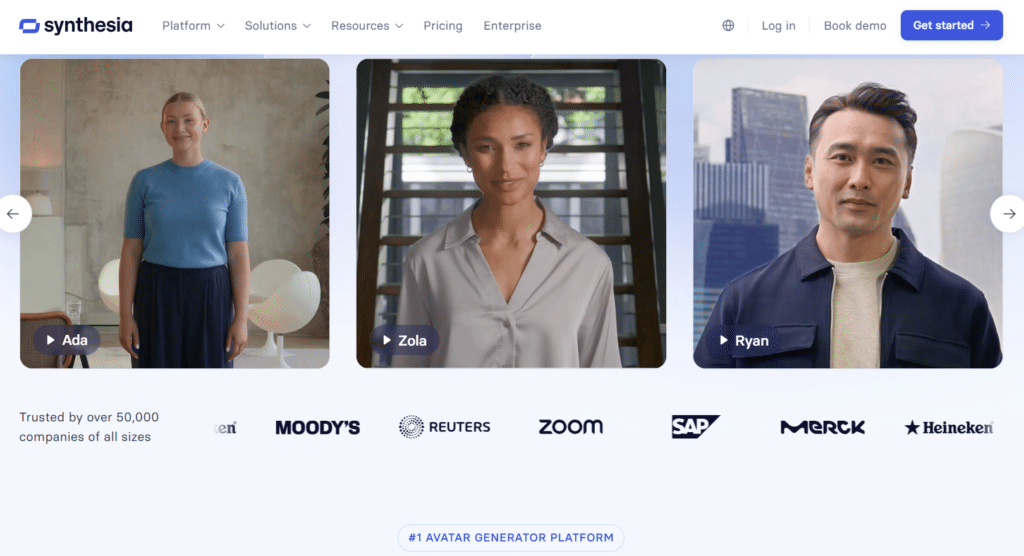Viewport: 1024px width, 556px height.
Task: Play the Ryan avatar preview
Action: point(743,340)
